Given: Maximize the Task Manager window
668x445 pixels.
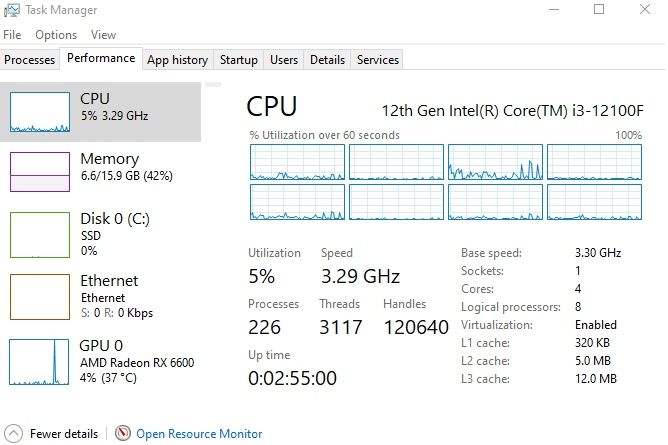Looking at the screenshot, I should [x=599, y=10].
